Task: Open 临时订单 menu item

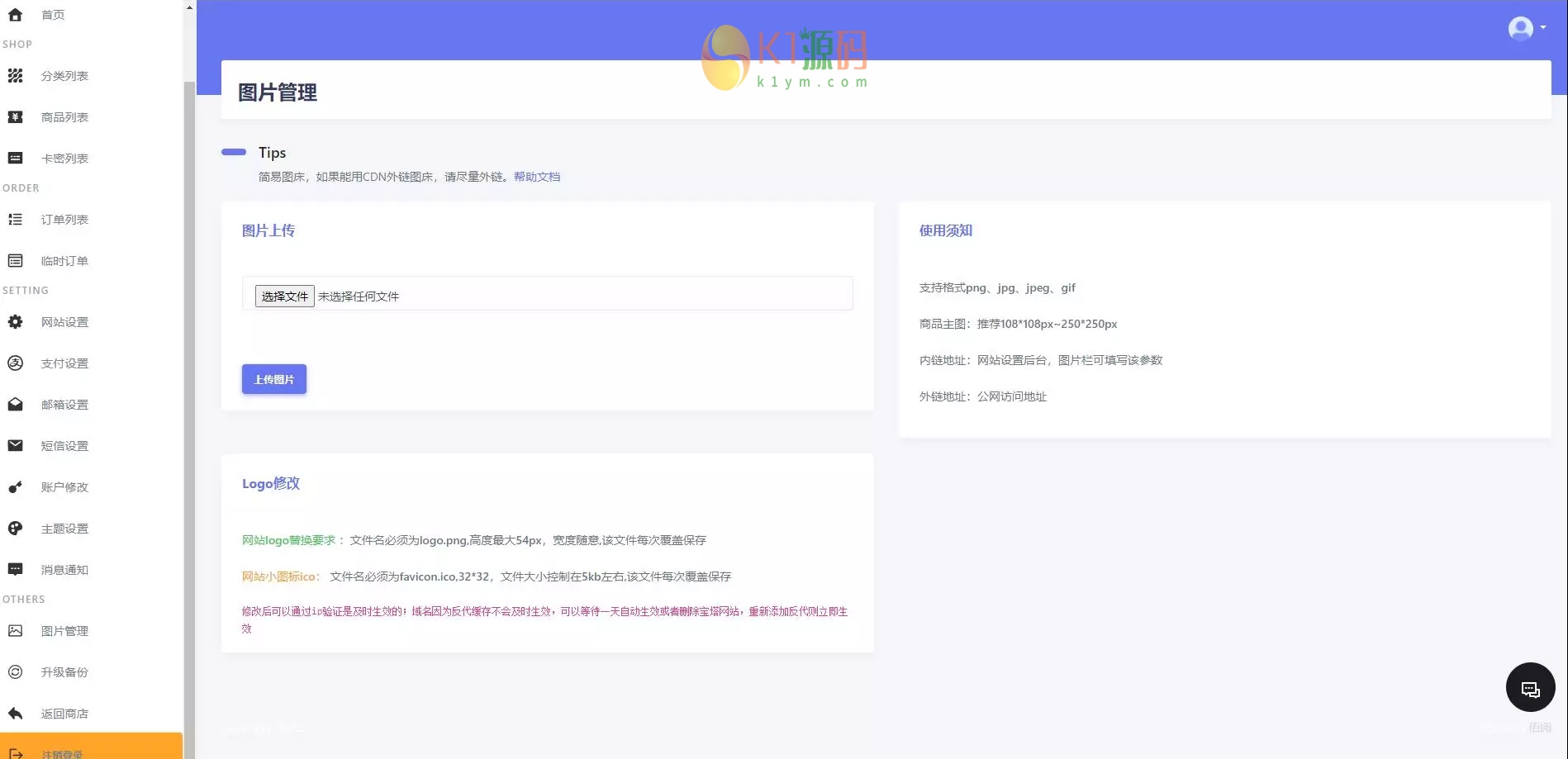Action: (x=64, y=261)
